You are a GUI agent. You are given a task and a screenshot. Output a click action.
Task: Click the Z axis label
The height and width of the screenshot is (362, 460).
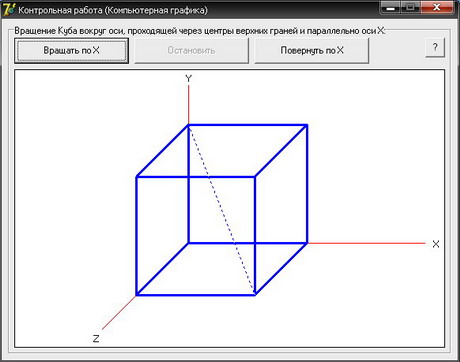(x=96, y=339)
